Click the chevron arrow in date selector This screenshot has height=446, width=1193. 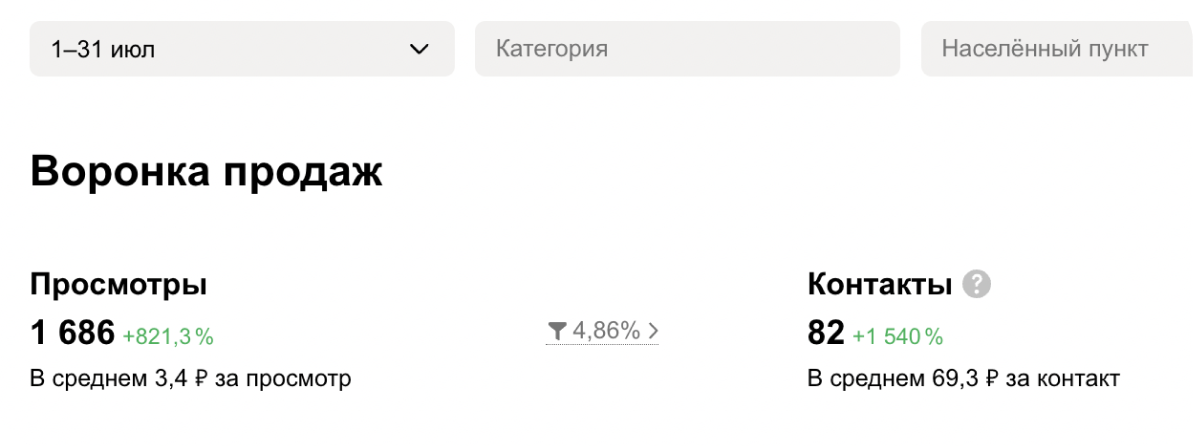click(419, 49)
